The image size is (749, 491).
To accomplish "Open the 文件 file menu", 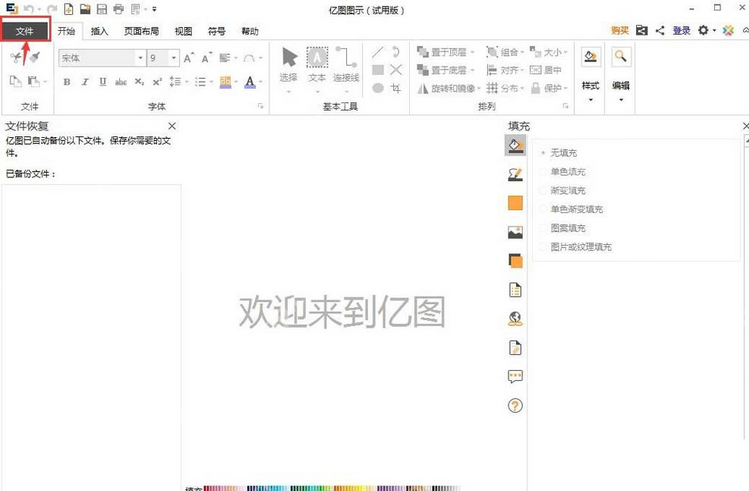I will pyautogui.click(x=25, y=32).
